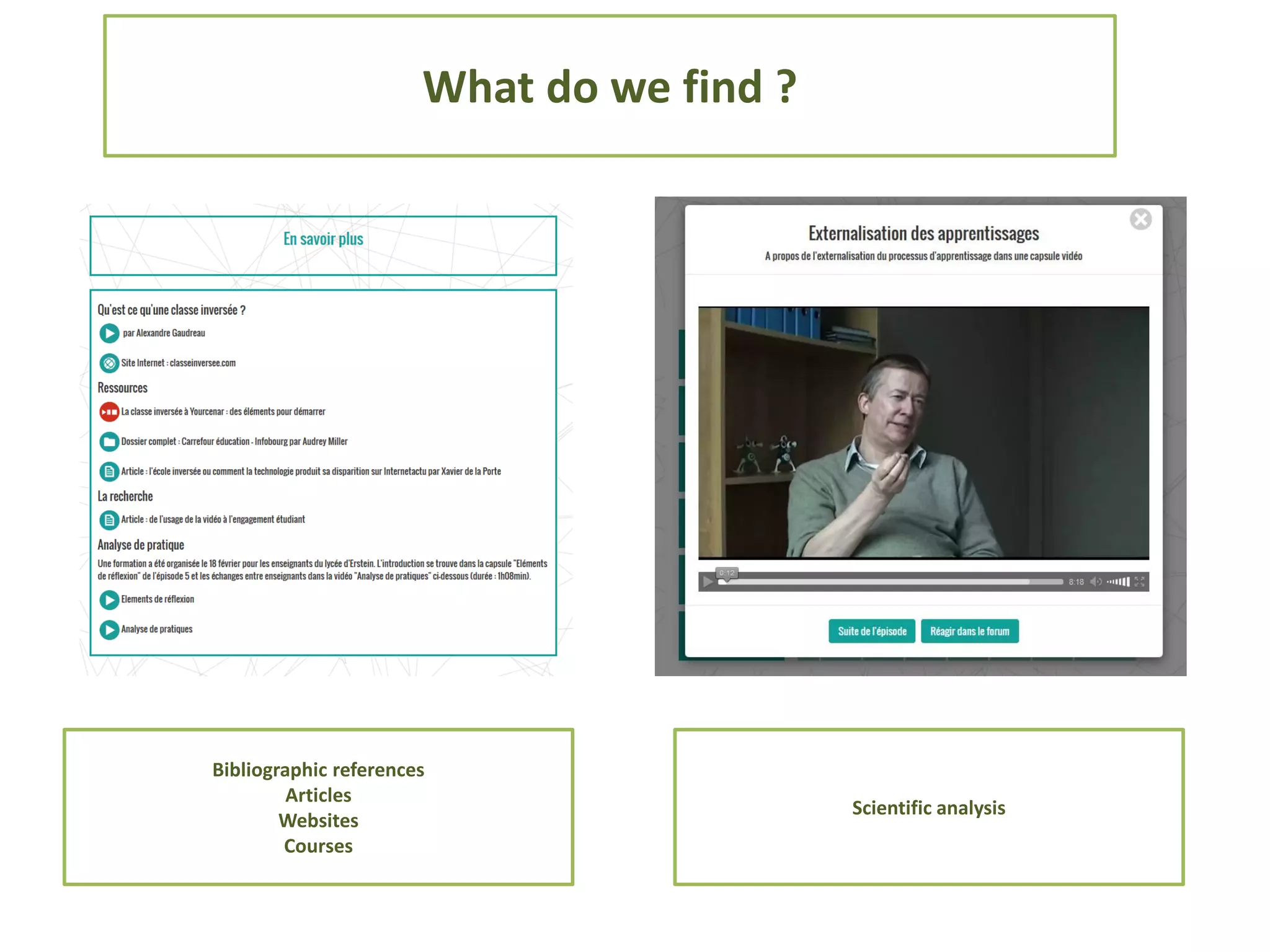
Task: Click the Scientific analysis caption
Action: point(928,808)
